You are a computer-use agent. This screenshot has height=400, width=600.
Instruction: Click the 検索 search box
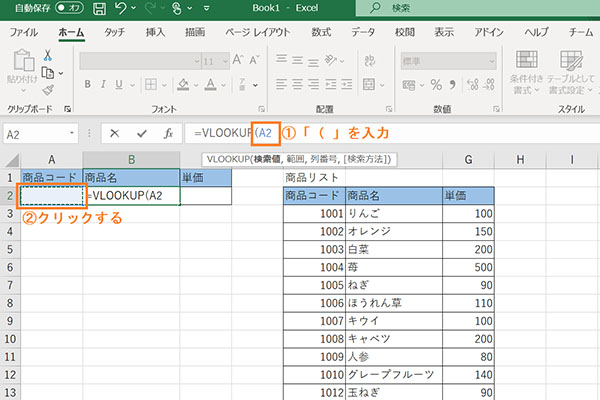(x=478, y=8)
